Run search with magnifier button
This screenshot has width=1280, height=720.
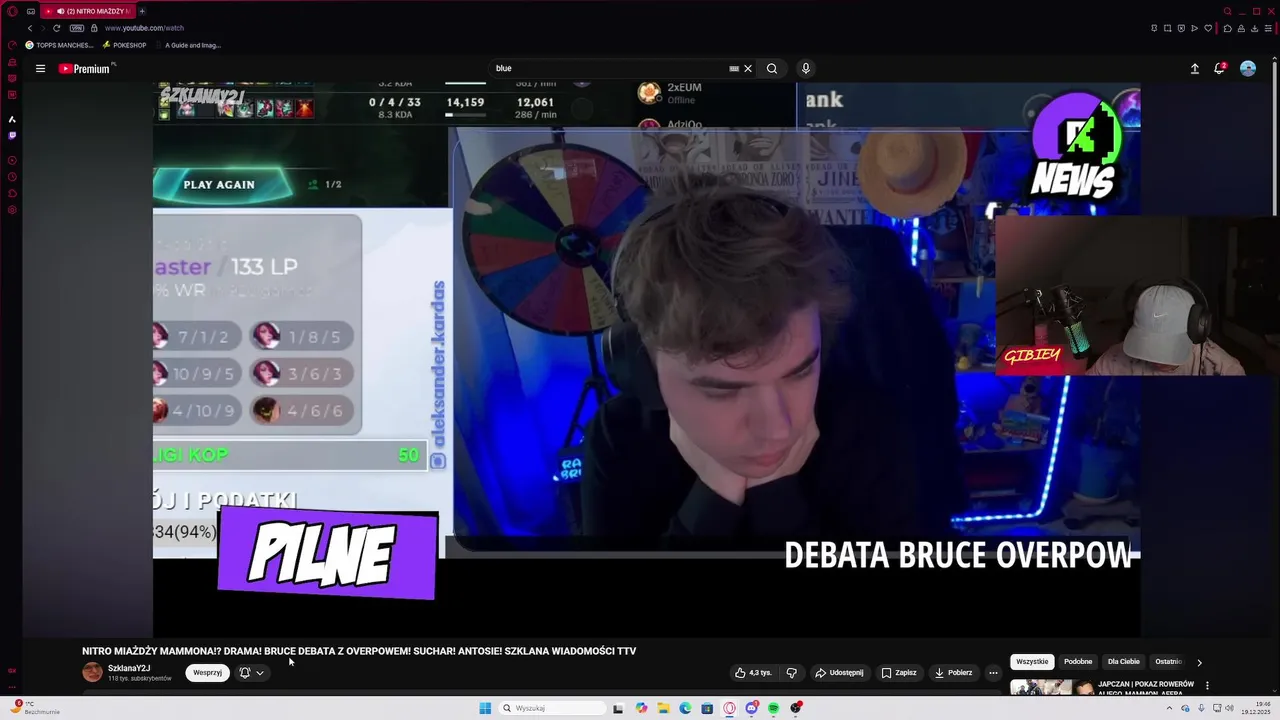772,69
